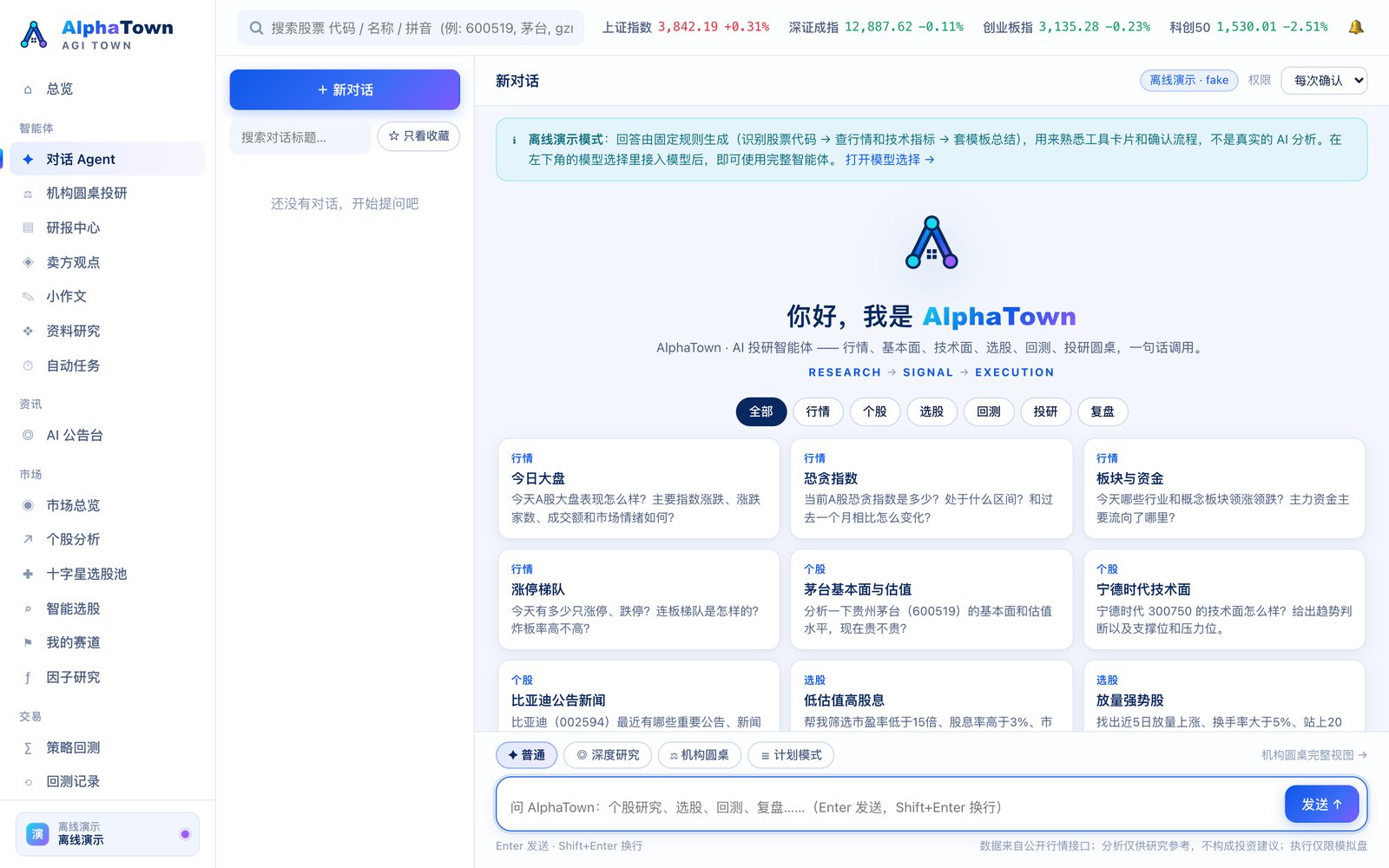1389x868 pixels.
Task: Open the notification bell
Action: point(1355,27)
